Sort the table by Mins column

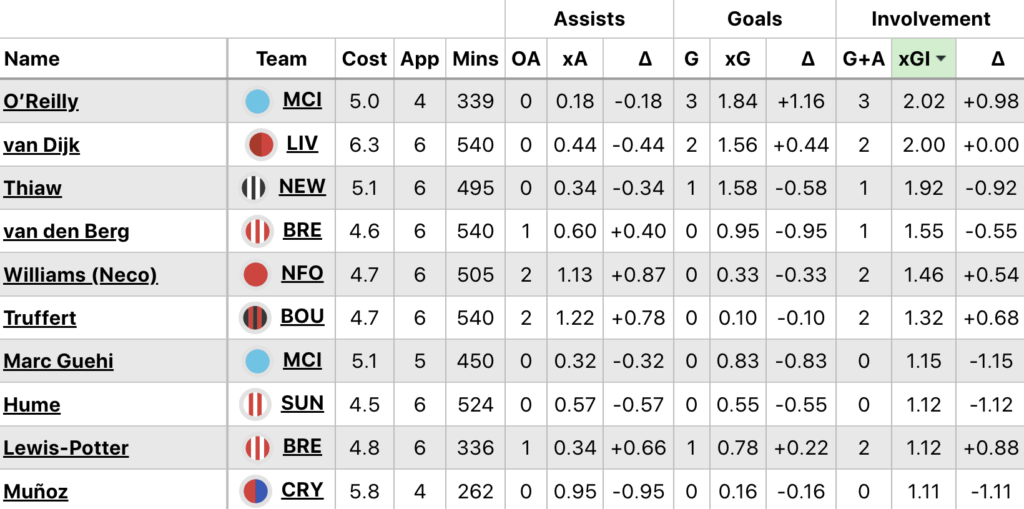click(x=475, y=59)
